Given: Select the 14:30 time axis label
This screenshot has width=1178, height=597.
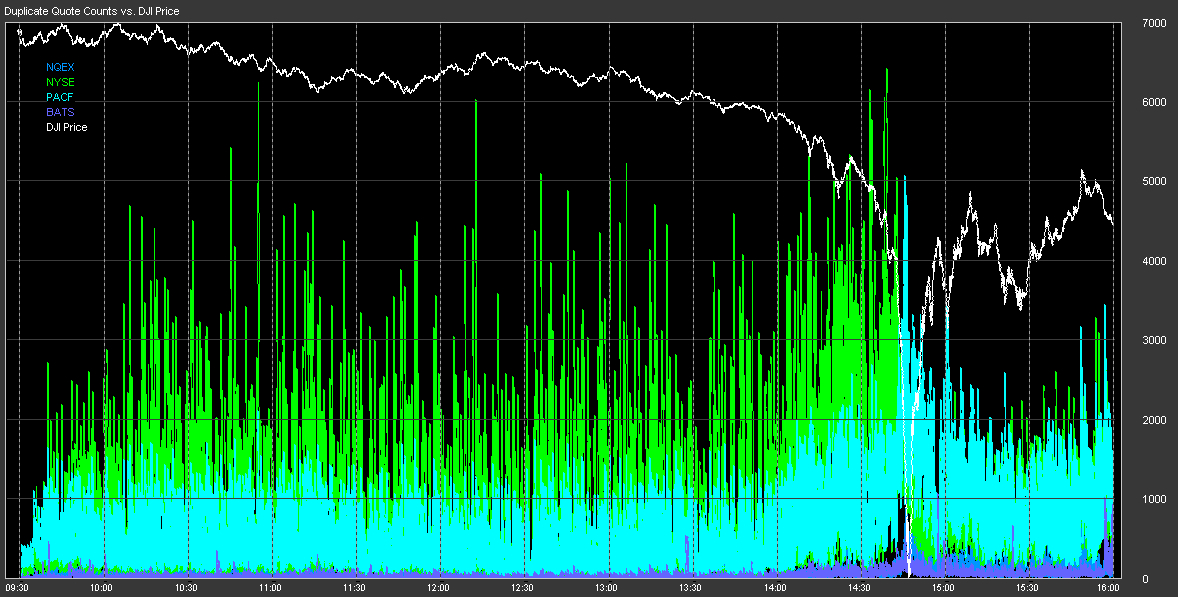Looking at the screenshot, I should coord(861,588).
